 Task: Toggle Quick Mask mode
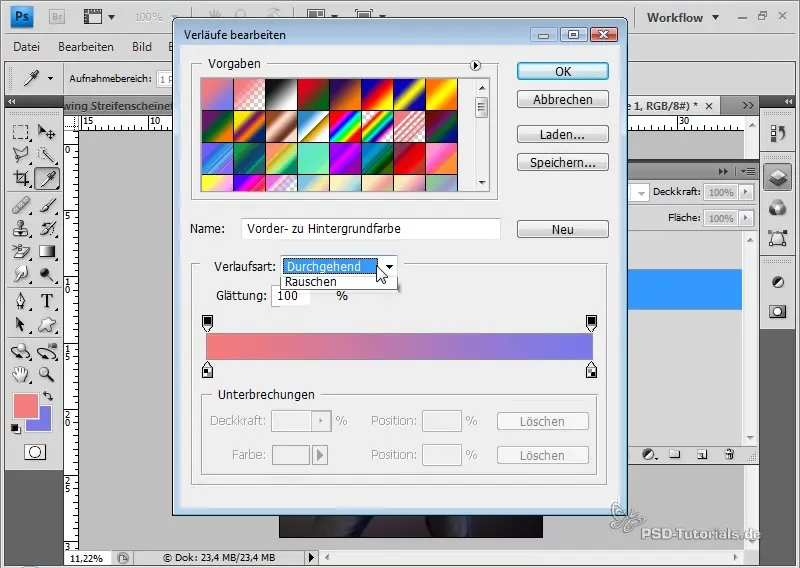tap(35, 452)
